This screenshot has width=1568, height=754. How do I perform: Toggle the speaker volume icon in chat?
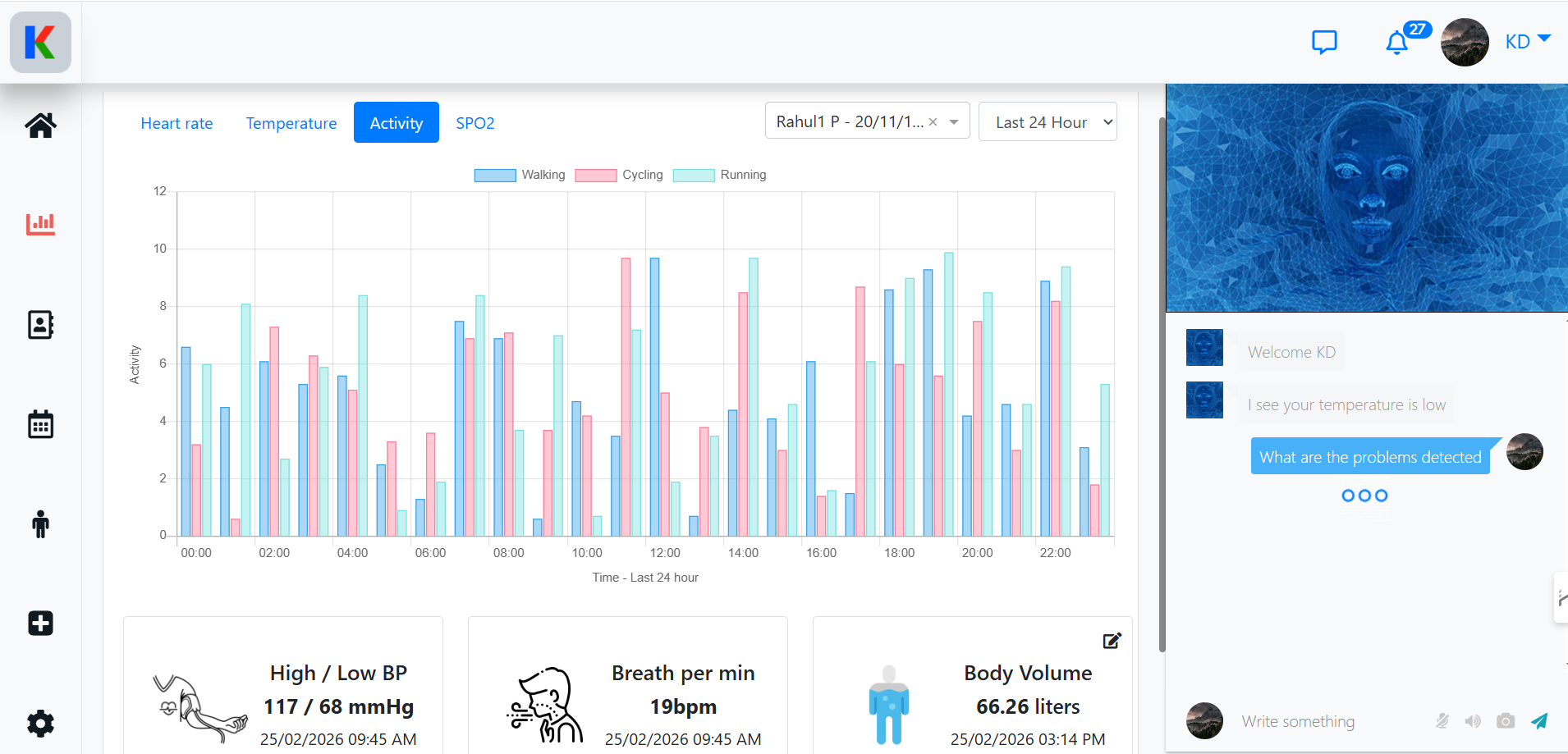1473,721
